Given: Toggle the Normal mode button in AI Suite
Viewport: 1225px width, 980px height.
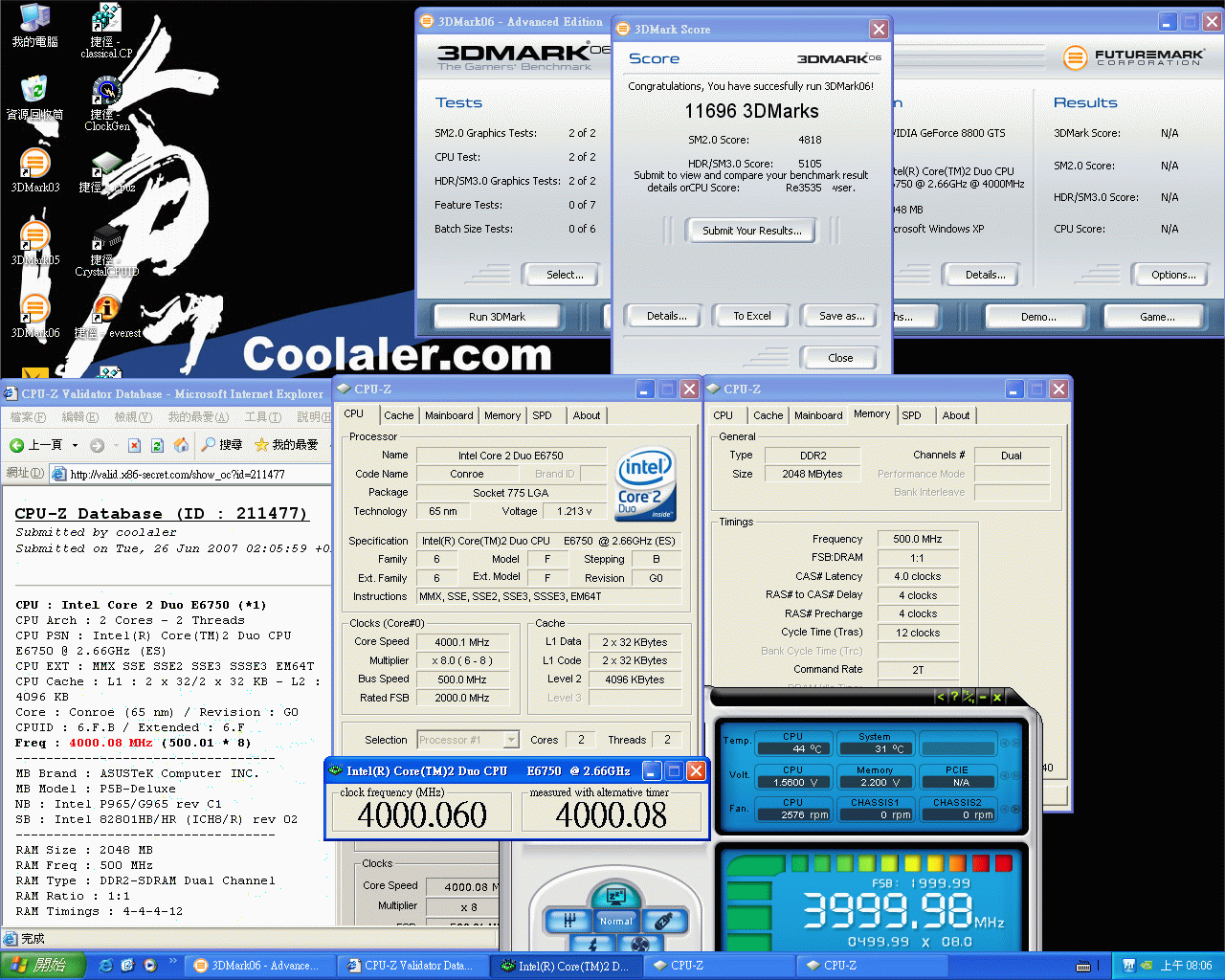Looking at the screenshot, I should [615, 922].
